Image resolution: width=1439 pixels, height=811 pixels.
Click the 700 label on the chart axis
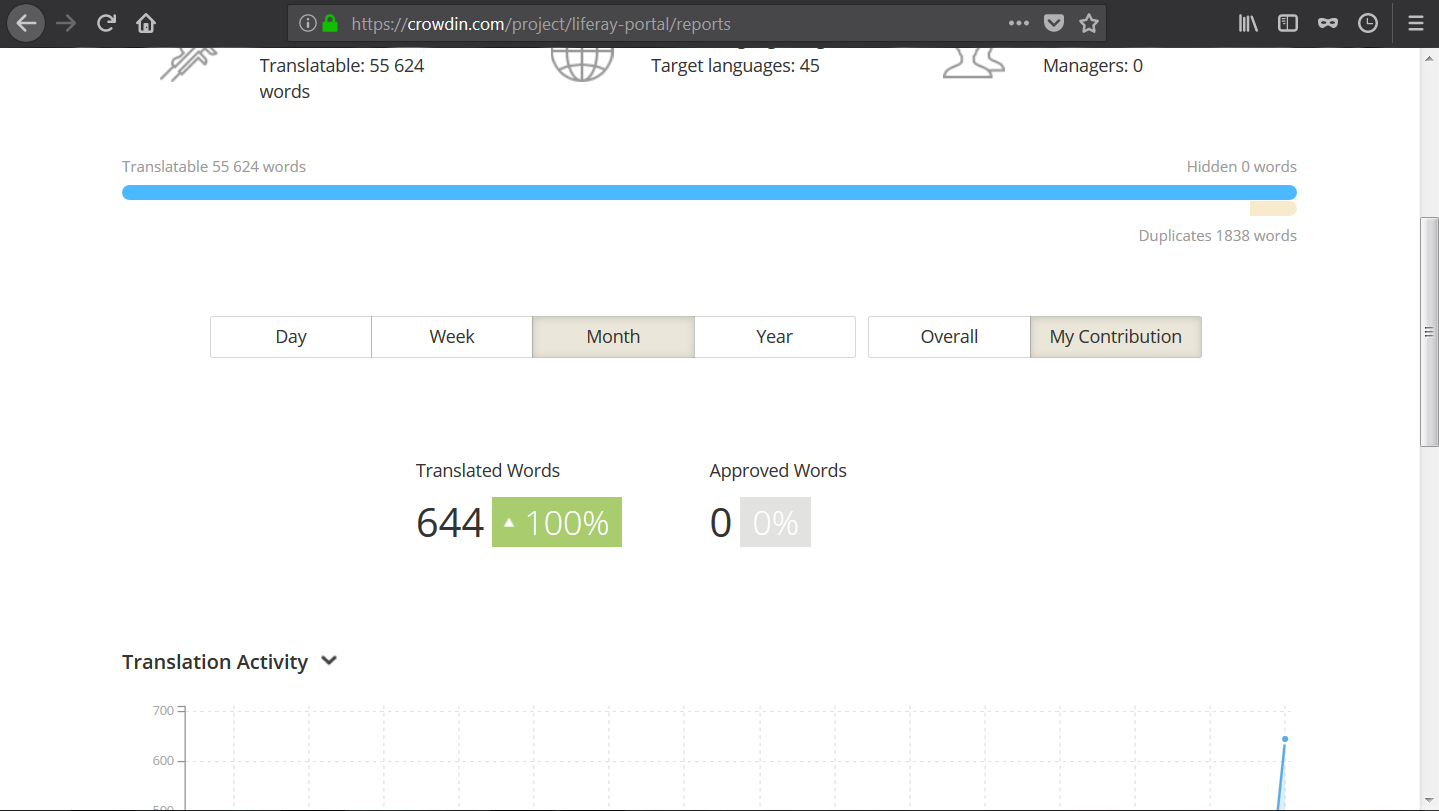(163, 711)
